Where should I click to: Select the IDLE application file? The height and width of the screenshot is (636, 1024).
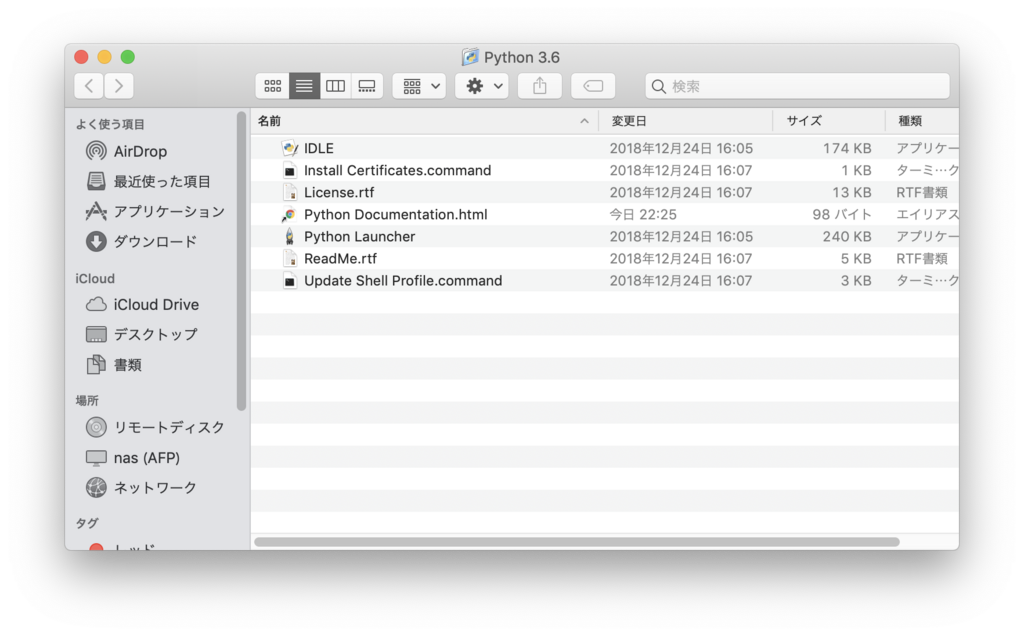coord(319,148)
